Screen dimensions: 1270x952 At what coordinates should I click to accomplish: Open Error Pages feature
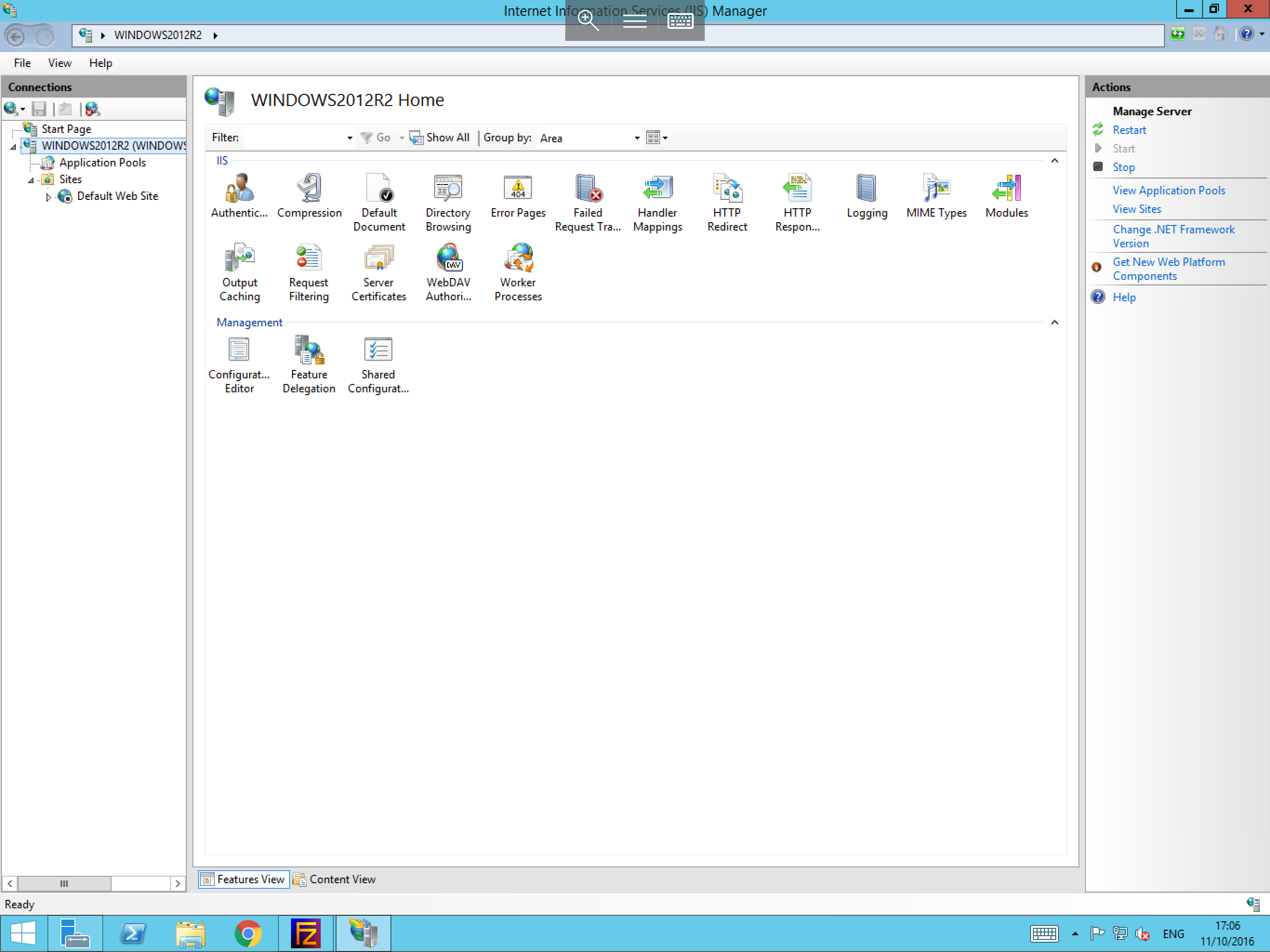[x=518, y=196]
